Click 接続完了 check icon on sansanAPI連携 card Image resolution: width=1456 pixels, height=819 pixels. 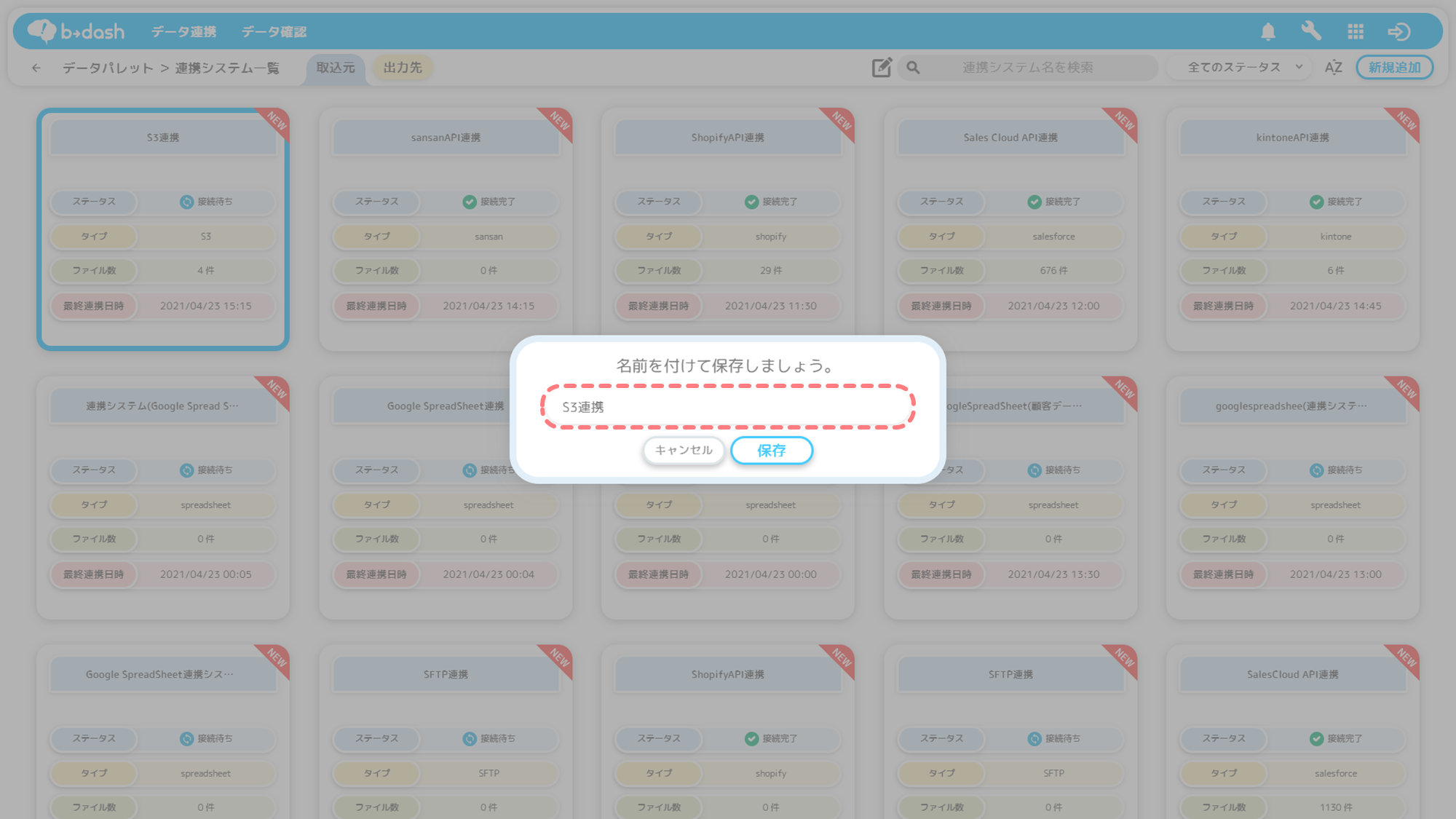tap(470, 202)
